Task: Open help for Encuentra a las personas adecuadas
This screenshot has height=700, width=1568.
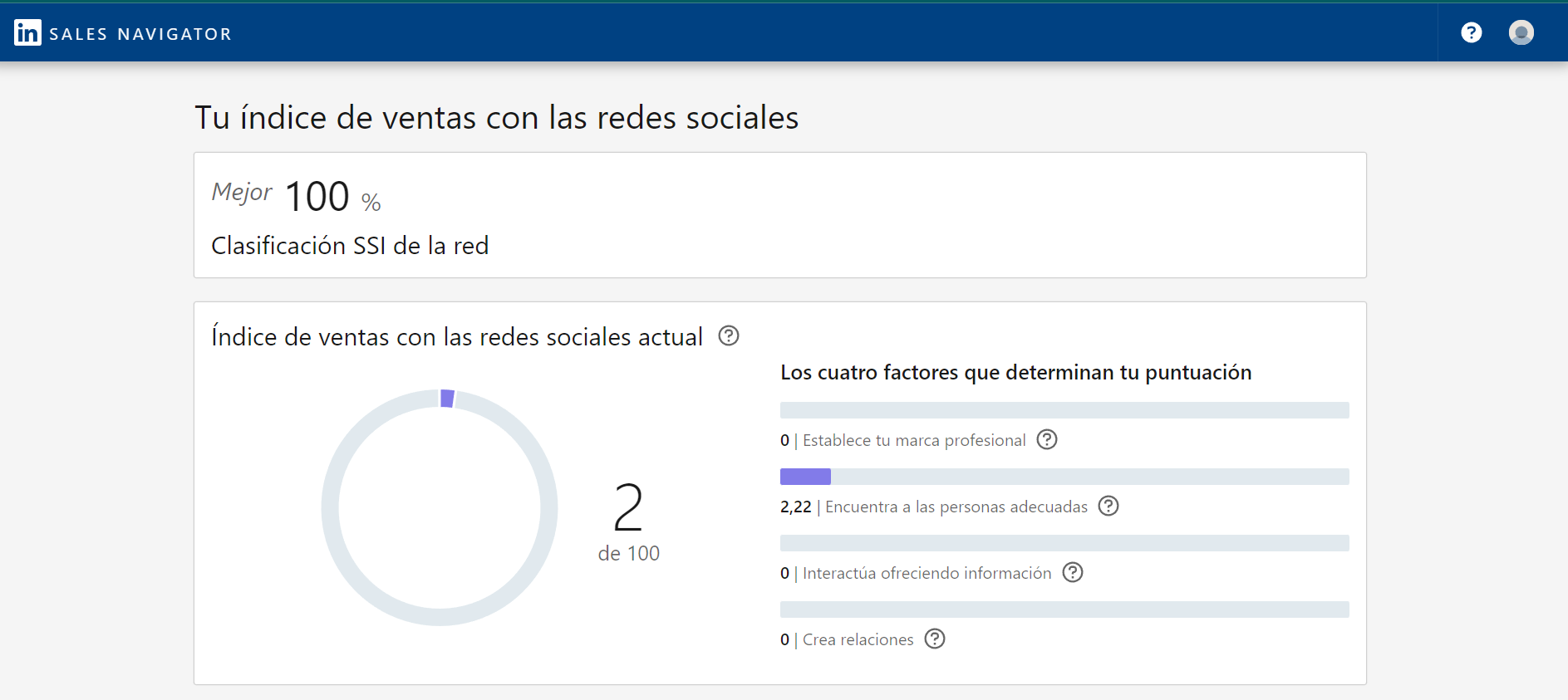Action: 1108,506
